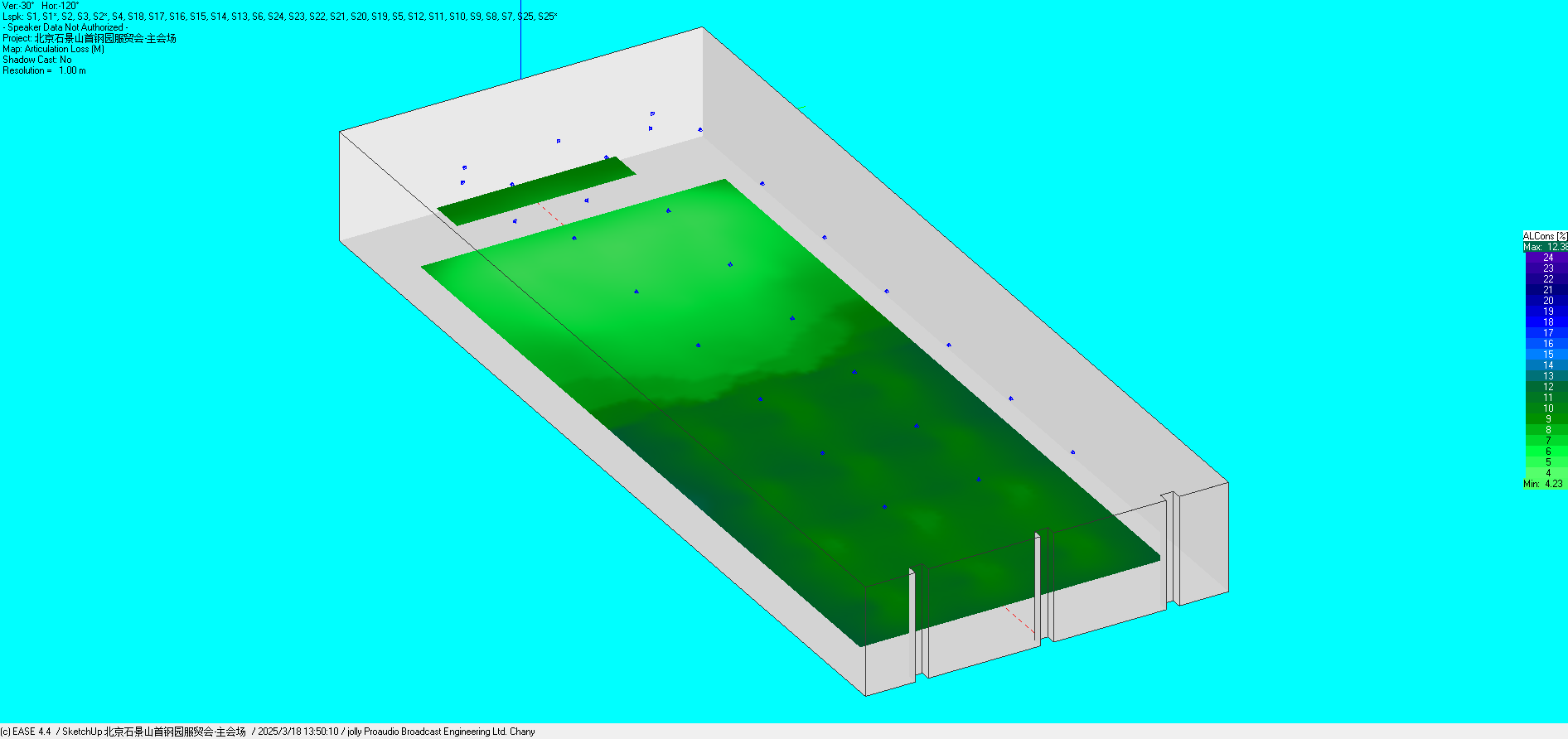Select the legend color band labeled 9

[x=1546, y=419]
